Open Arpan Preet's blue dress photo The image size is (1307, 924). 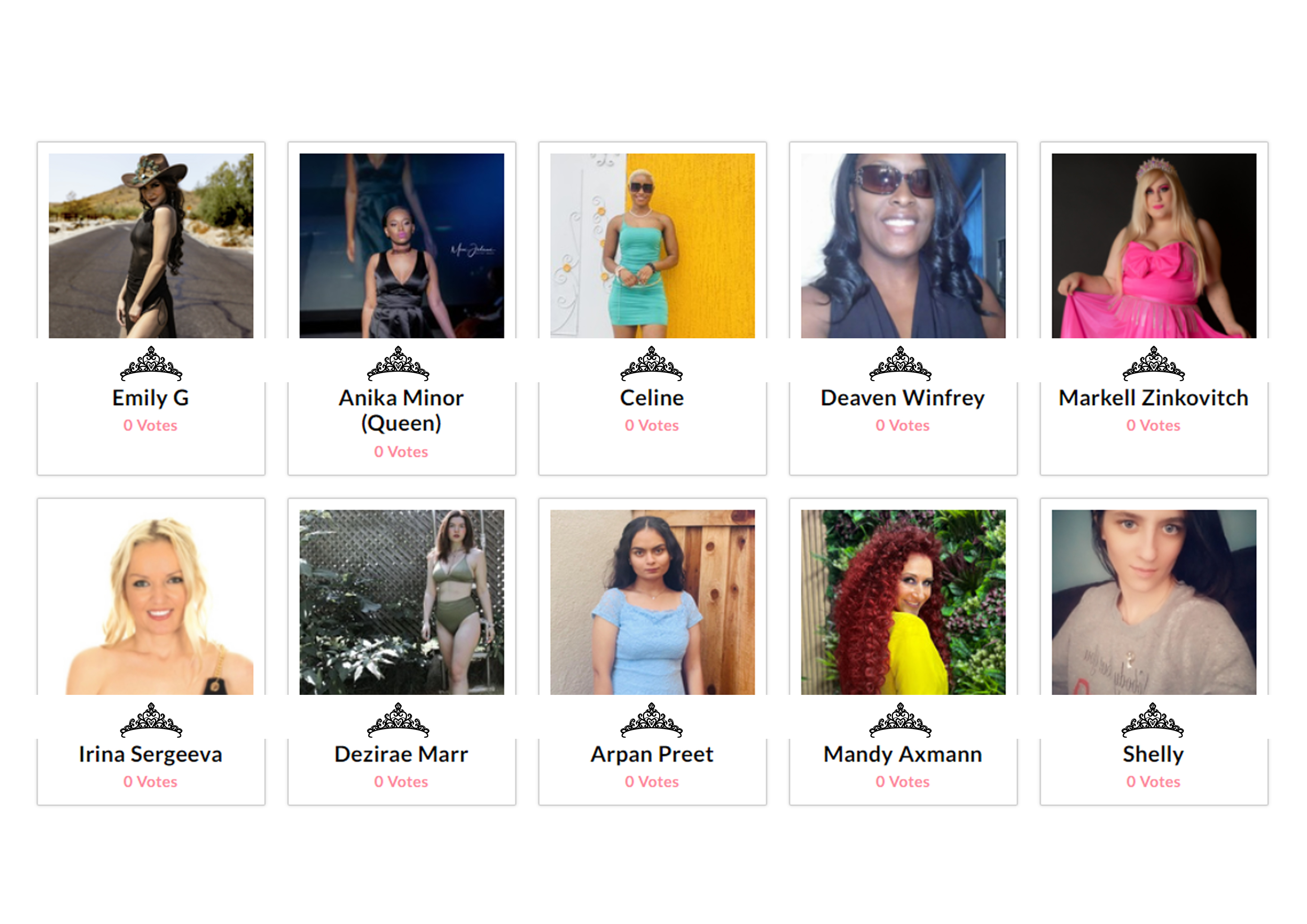tap(652, 602)
